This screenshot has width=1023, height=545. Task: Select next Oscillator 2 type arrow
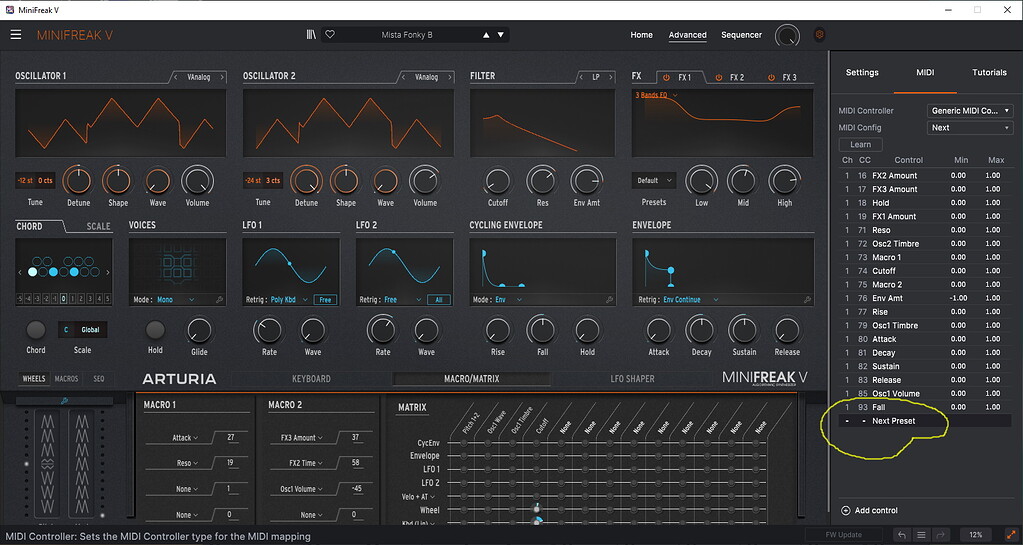point(450,77)
